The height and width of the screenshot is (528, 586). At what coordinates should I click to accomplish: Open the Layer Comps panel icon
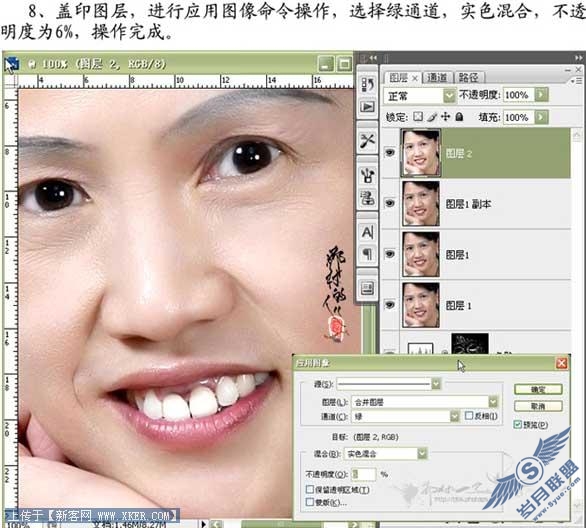click(367, 288)
